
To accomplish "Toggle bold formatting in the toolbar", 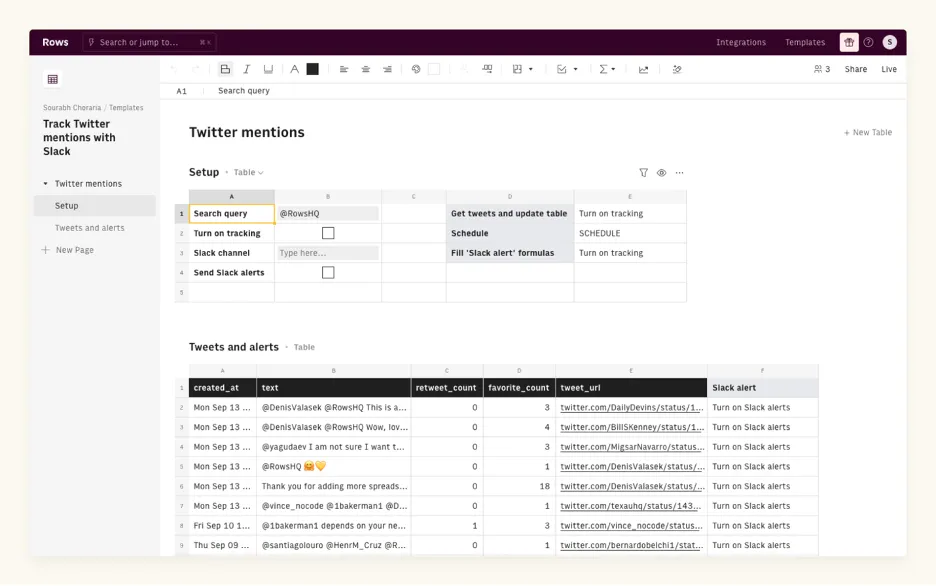I will click(x=225, y=69).
